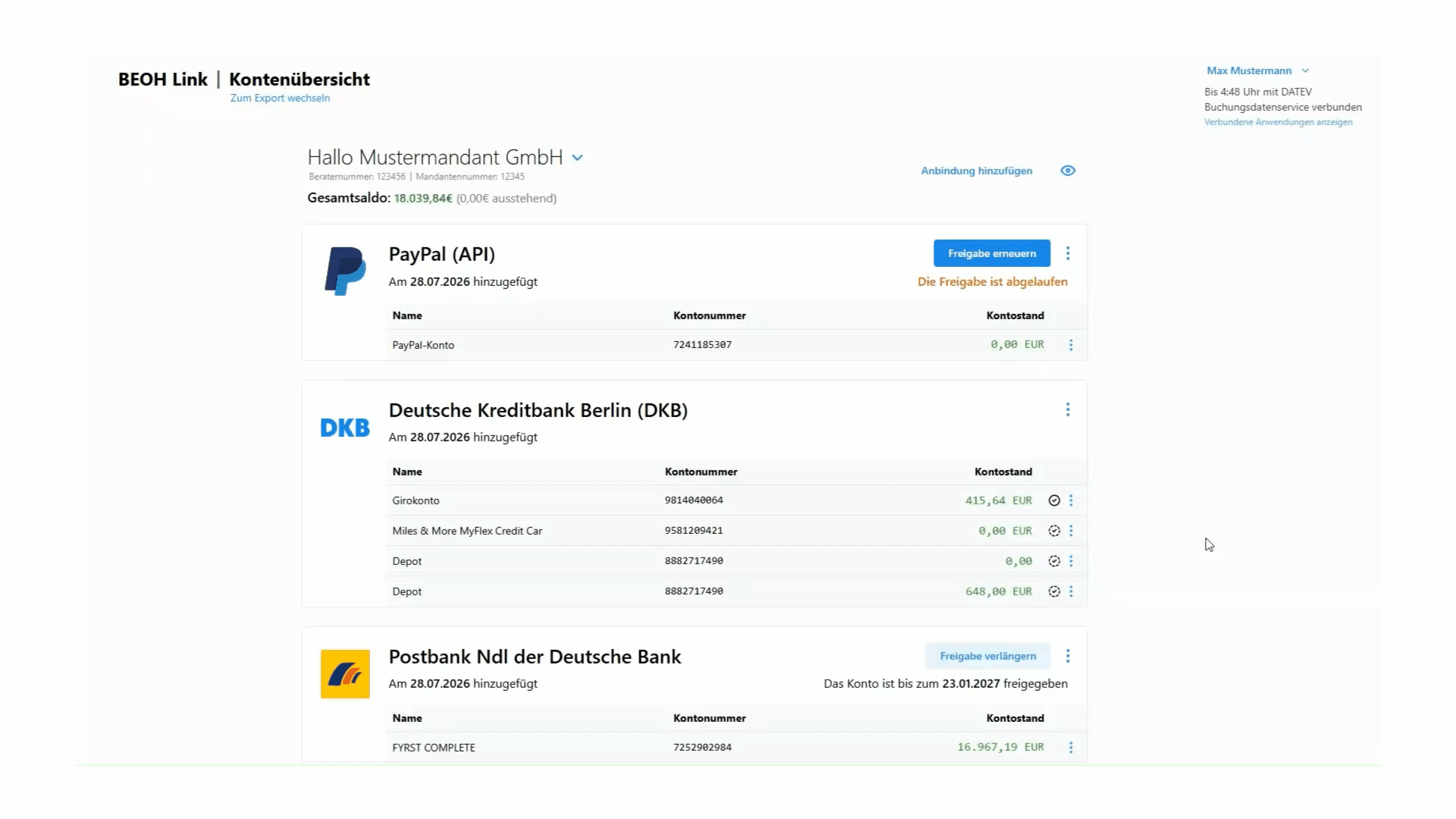Click the Miles & More balance 0,00 EUR
Image resolution: width=1456 pixels, height=819 pixels.
(1005, 531)
